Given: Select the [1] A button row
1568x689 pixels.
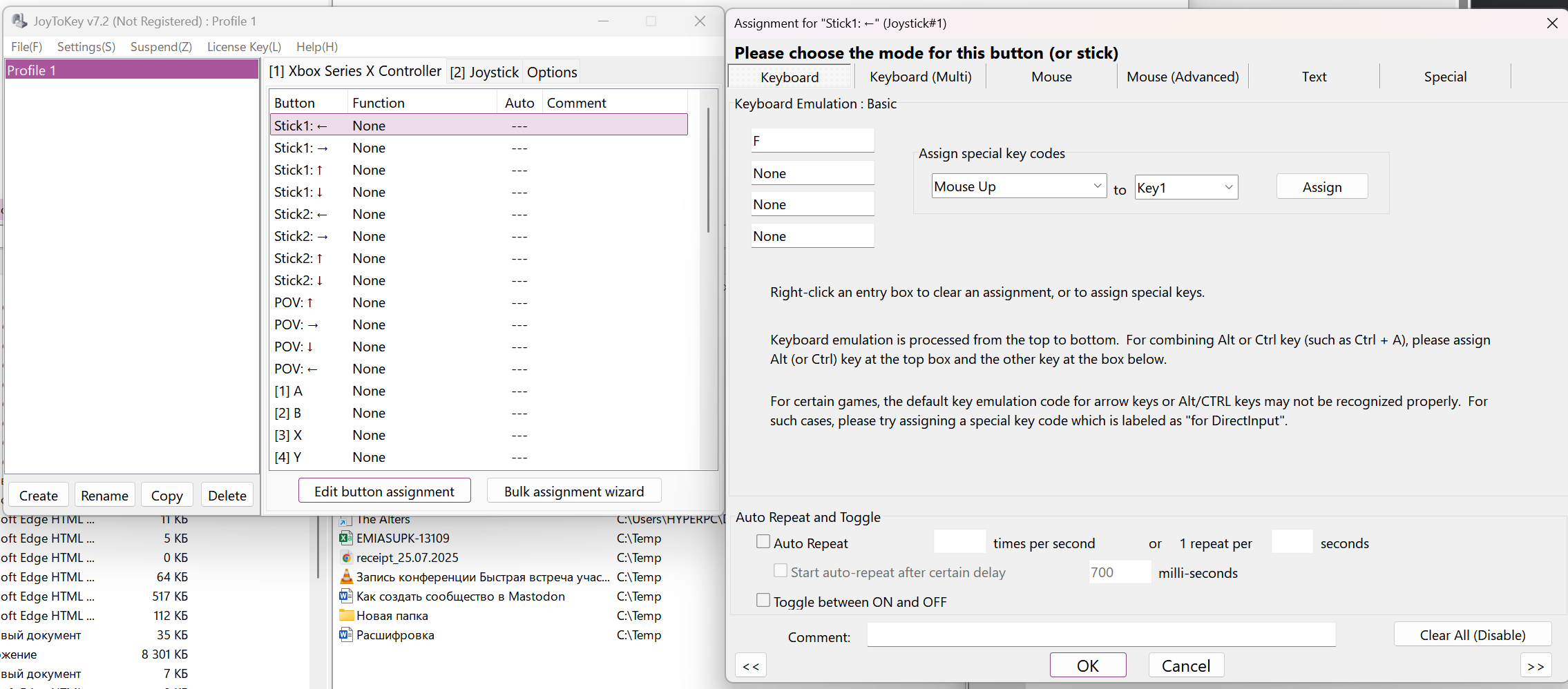Looking at the screenshot, I should point(479,391).
